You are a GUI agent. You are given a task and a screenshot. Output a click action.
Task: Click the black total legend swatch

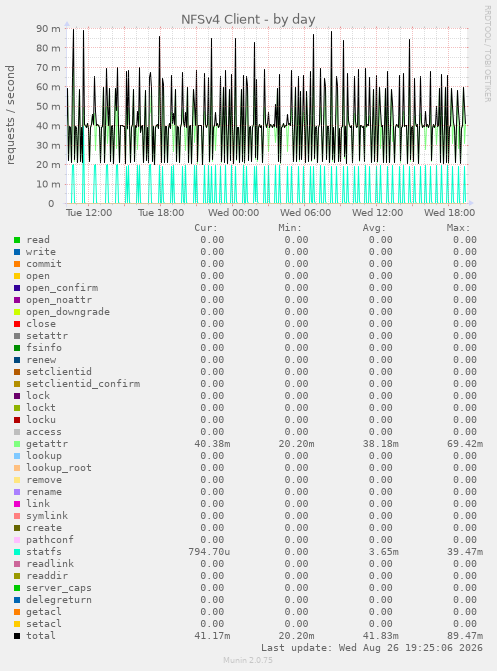[17, 636]
